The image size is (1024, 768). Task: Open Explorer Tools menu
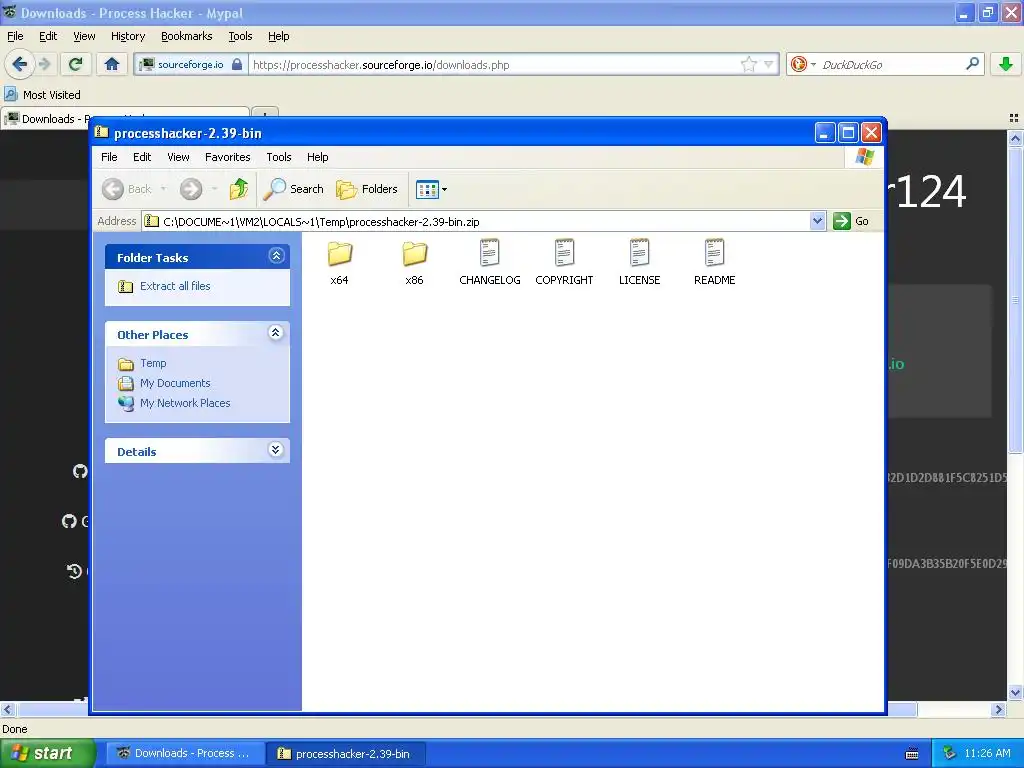279,157
